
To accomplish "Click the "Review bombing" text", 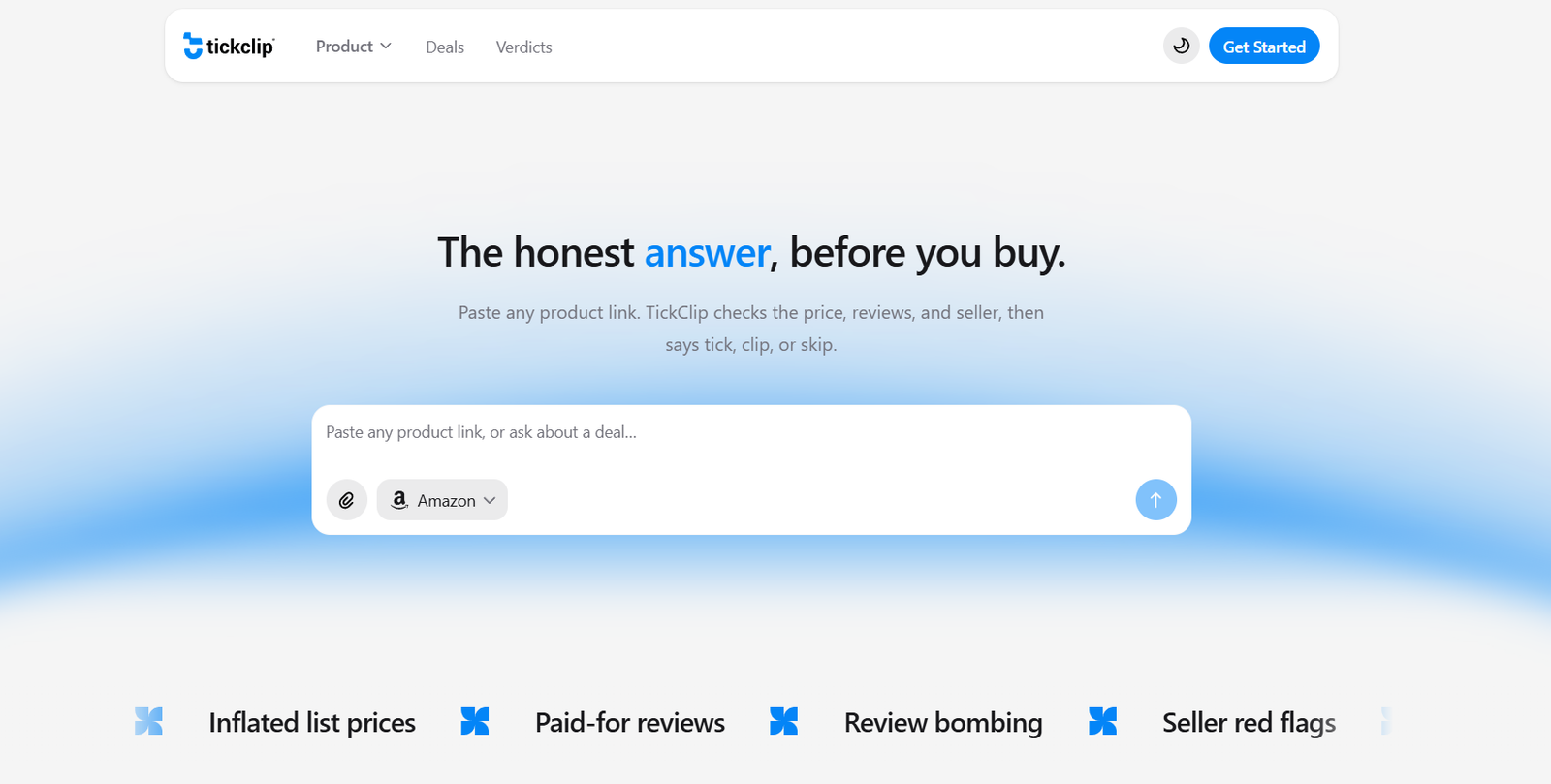I will (x=943, y=723).
